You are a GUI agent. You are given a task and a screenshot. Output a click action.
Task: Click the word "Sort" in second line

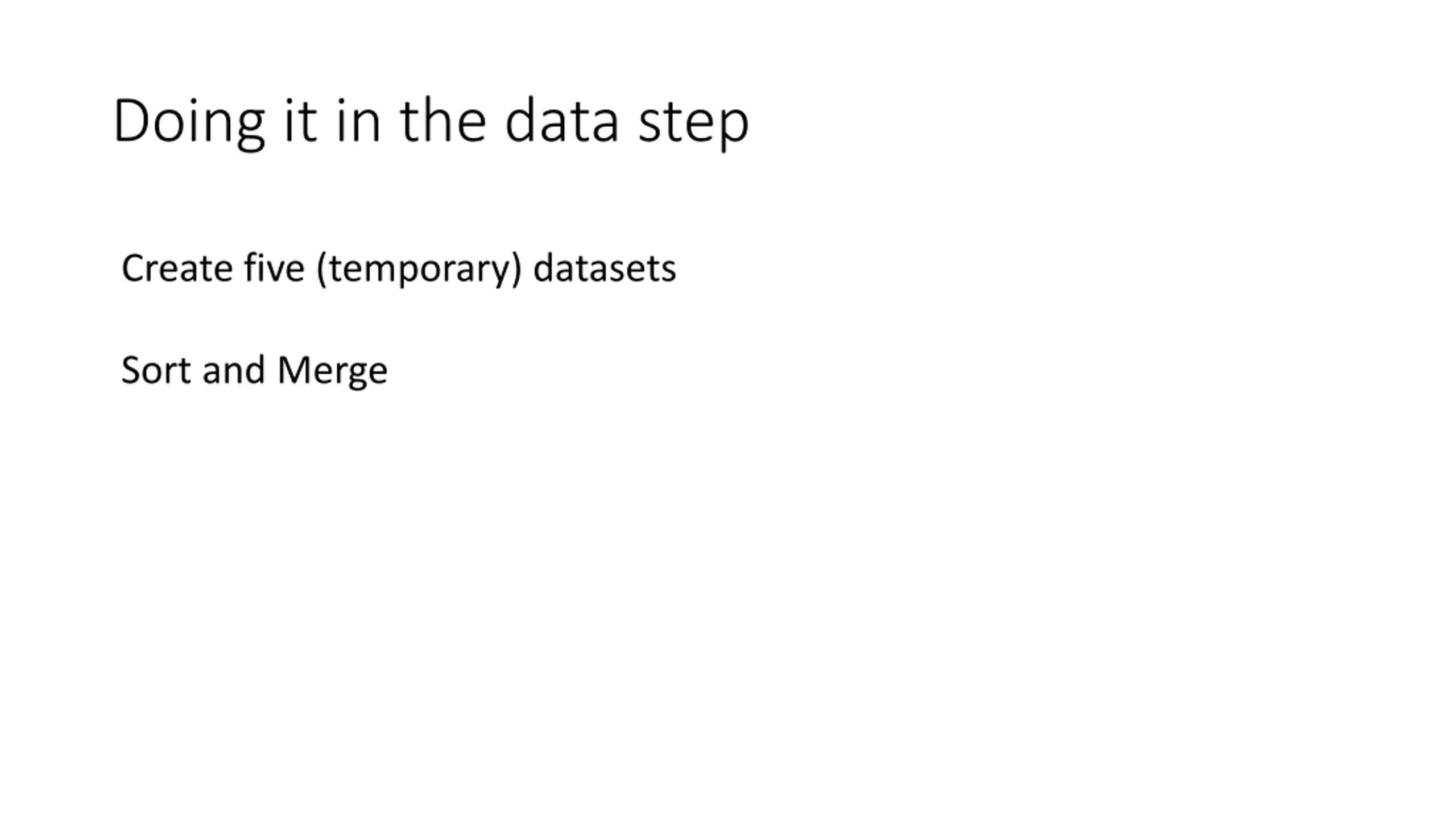point(156,370)
